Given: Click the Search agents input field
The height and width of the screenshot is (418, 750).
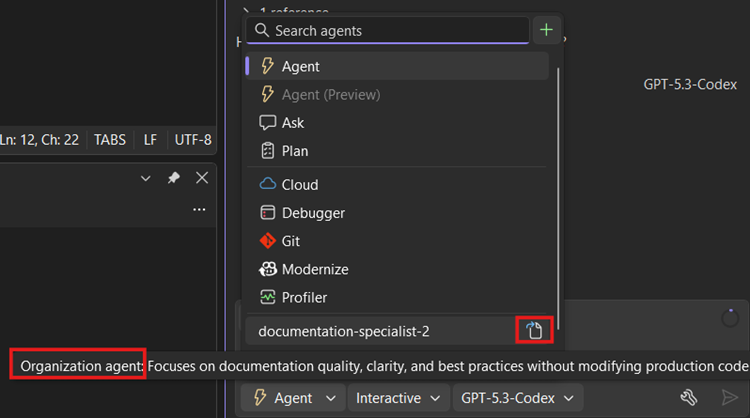Looking at the screenshot, I should click(387, 31).
